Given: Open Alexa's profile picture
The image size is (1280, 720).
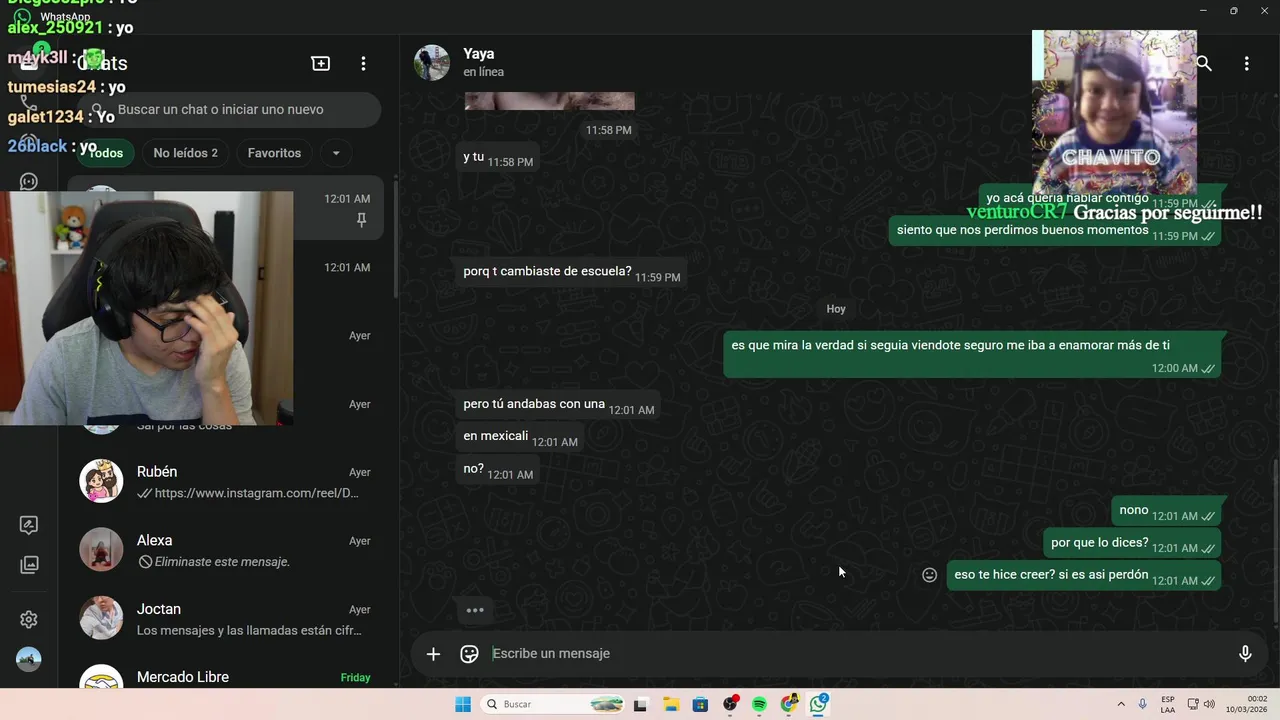Looking at the screenshot, I should (101, 550).
